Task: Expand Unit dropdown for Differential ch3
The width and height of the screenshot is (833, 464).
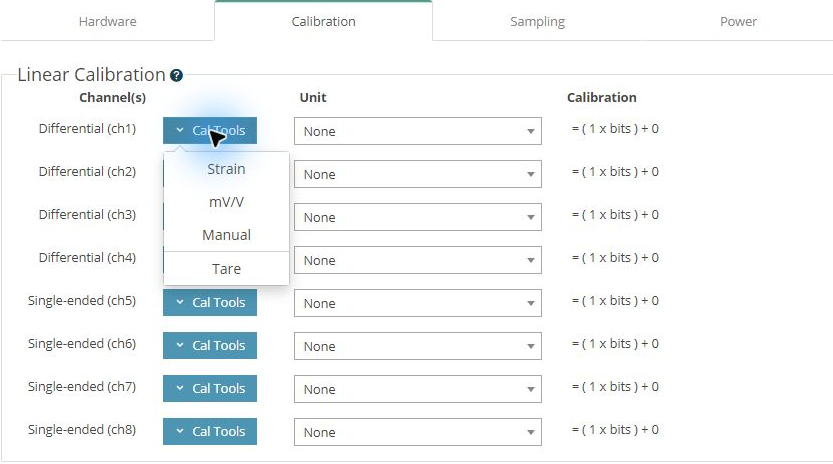Action: point(418,217)
